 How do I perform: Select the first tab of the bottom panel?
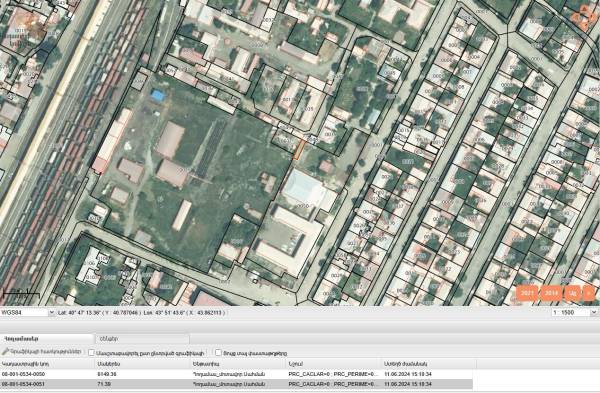pyautogui.click(x=47, y=339)
